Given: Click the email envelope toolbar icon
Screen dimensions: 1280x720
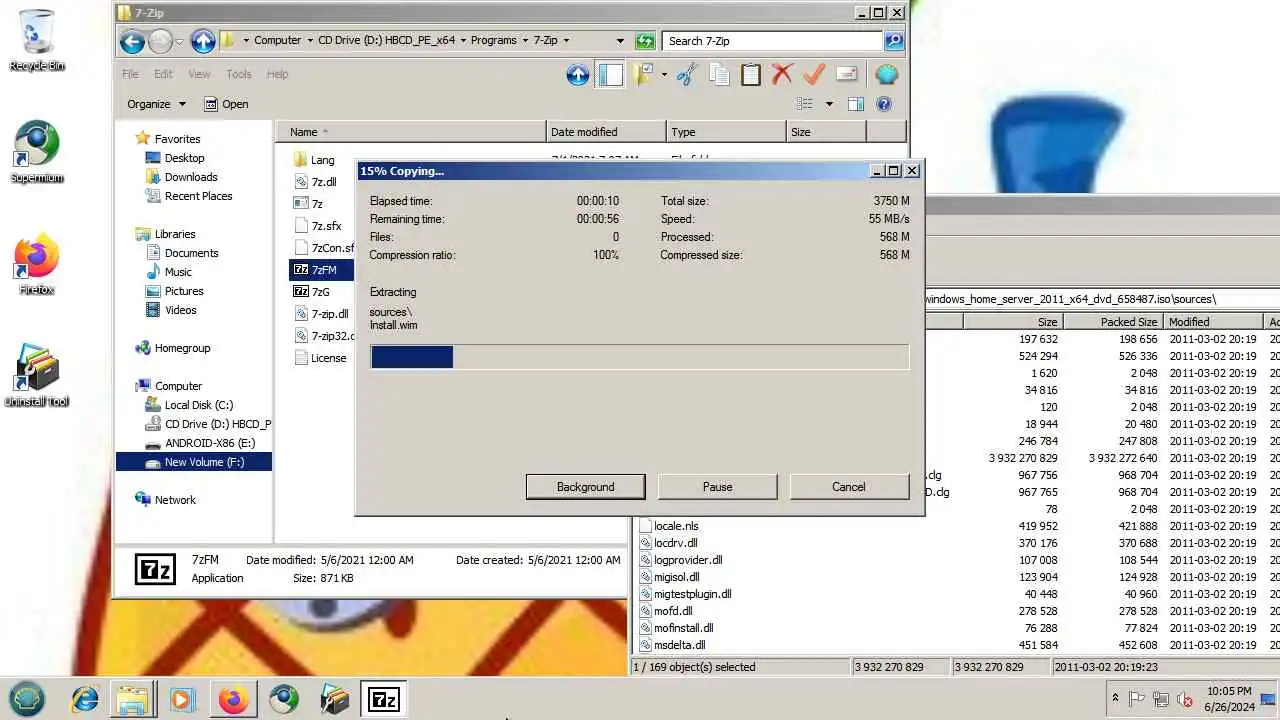Looking at the screenshot, I should [x=846, y=74].
